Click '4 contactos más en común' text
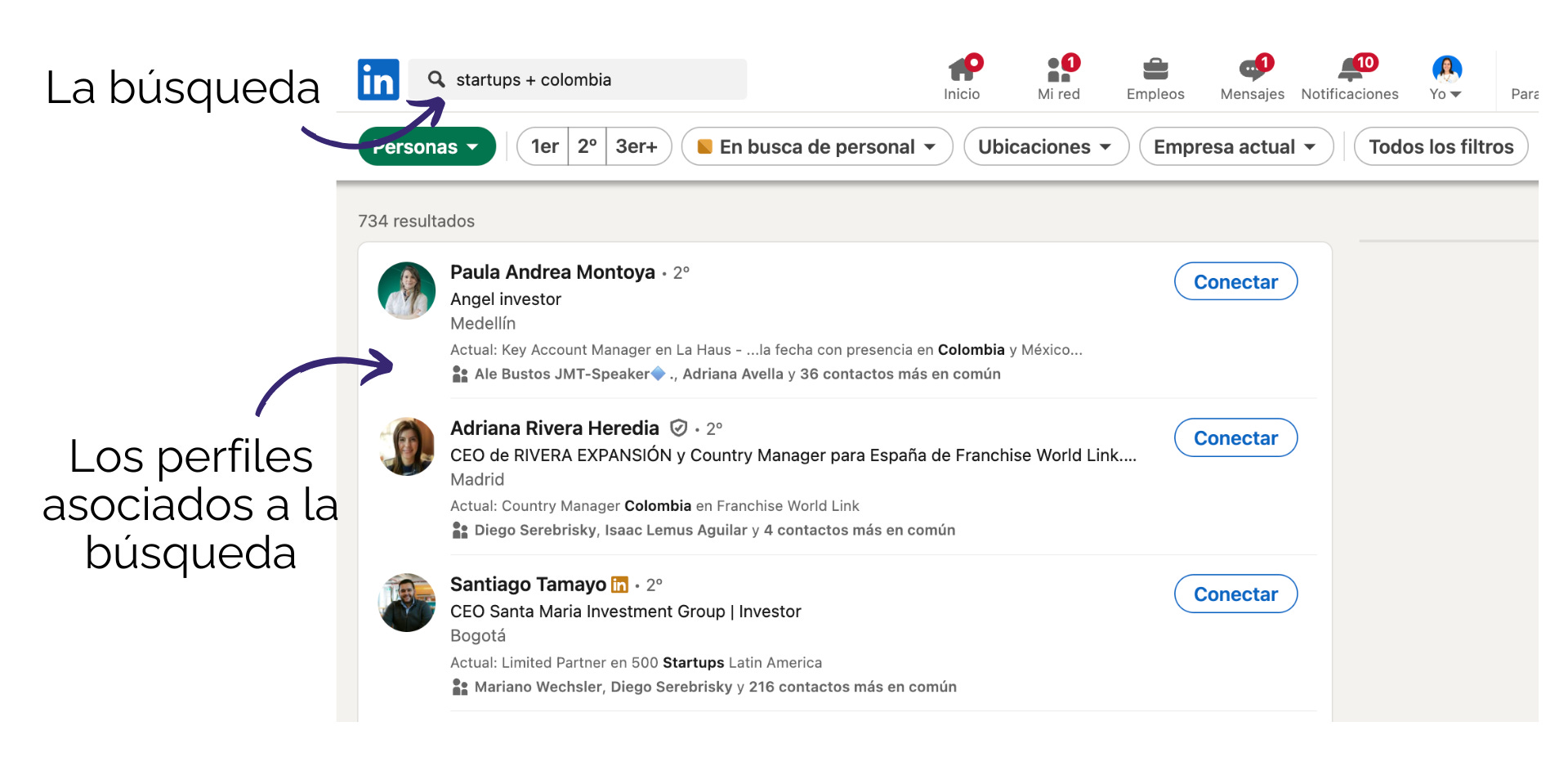 860,531
